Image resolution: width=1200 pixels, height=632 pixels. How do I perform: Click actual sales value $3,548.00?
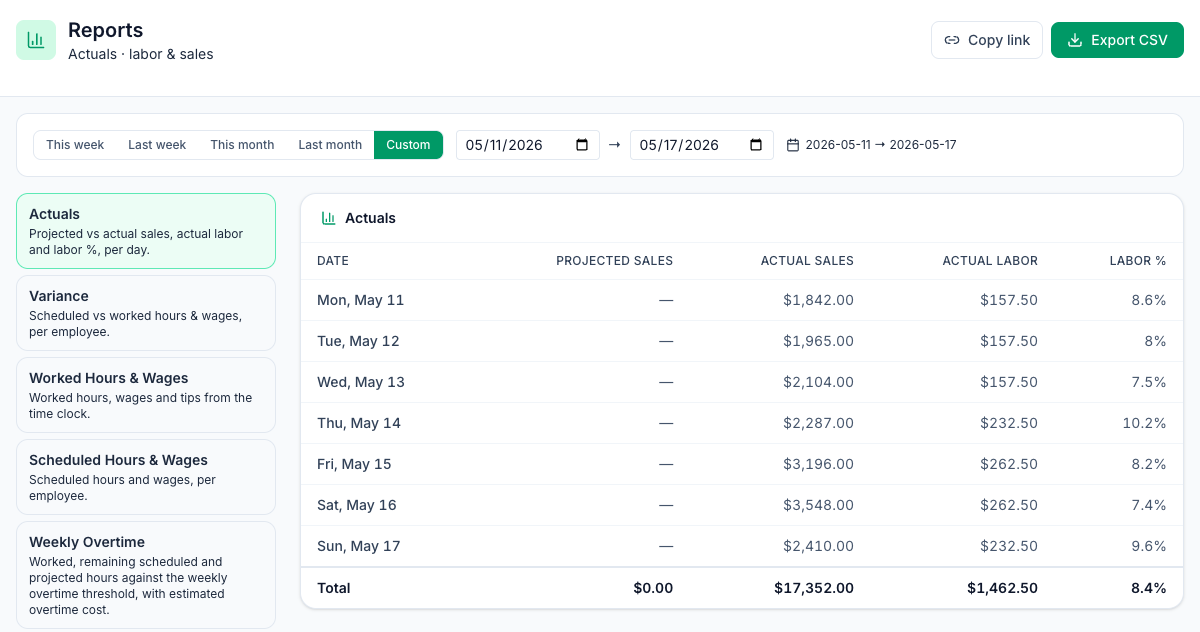[818, 505]
